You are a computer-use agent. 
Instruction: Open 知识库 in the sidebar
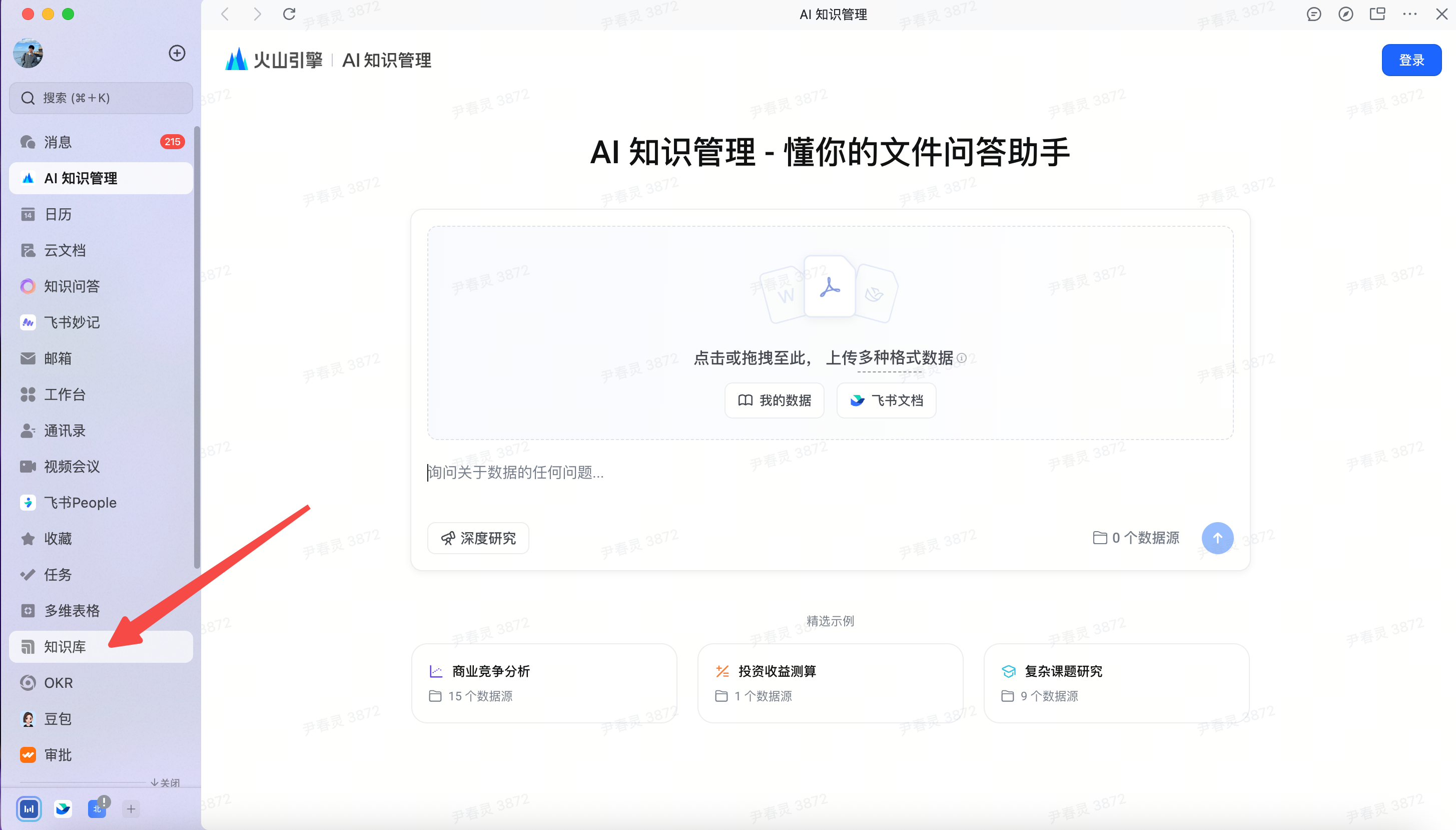point(66,646)
